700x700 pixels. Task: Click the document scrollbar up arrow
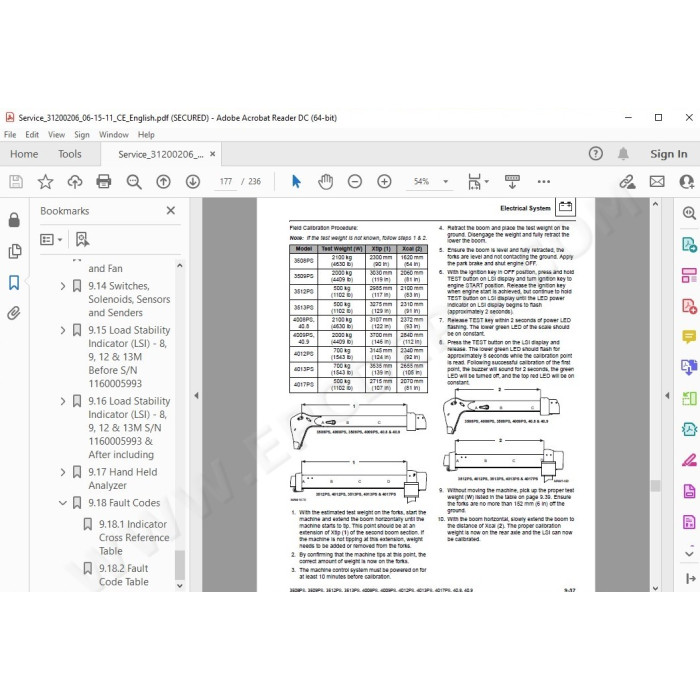(655, 204)
